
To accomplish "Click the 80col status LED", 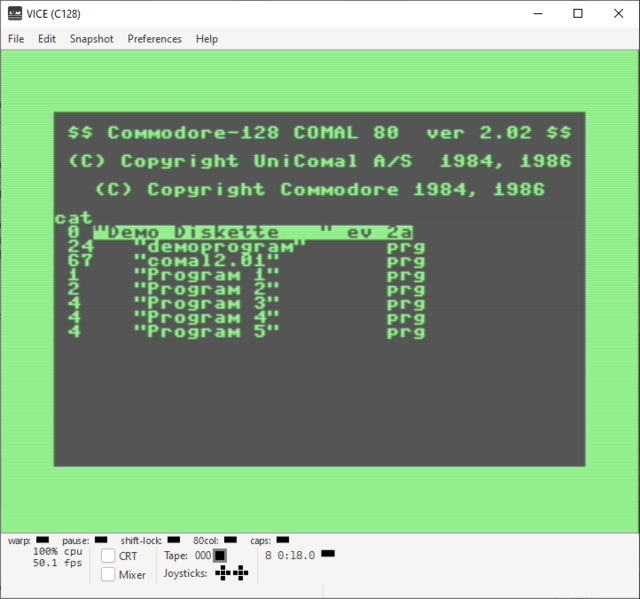I will (230, 540).
